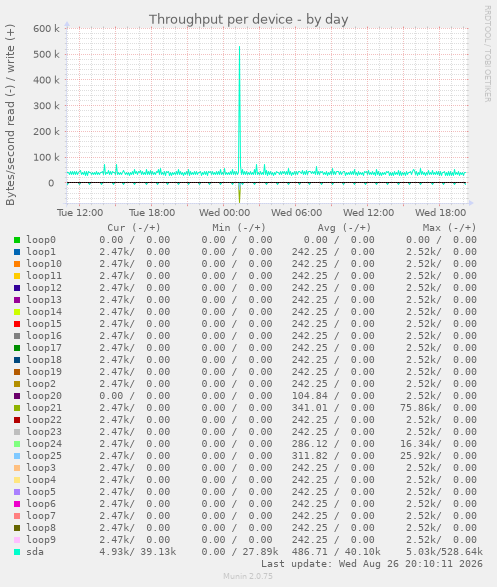This screenshot has height=587, width=497.
Task: Click the loop24 max value 16.34k
Action: coord(420,444)
